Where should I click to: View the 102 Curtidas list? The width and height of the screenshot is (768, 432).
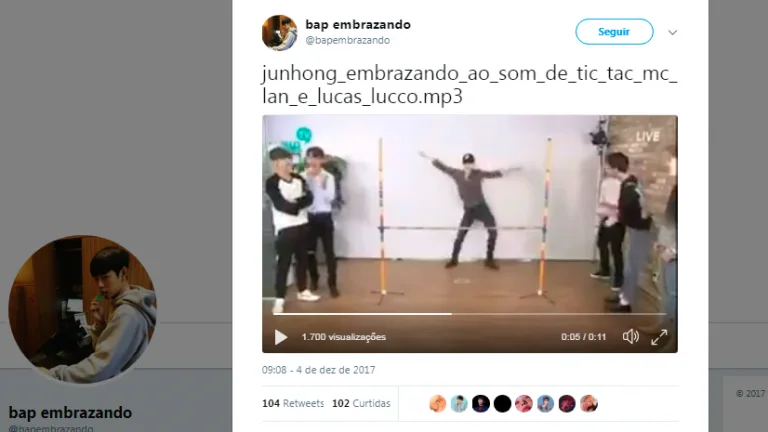click(x=361, y=404)
